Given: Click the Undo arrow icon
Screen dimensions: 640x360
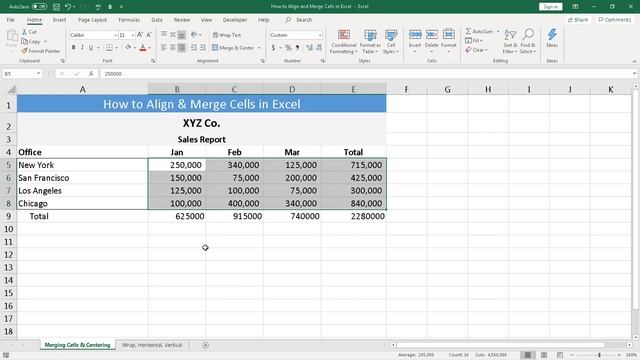Looking at the screenshot, I should (x=68, y=7).
